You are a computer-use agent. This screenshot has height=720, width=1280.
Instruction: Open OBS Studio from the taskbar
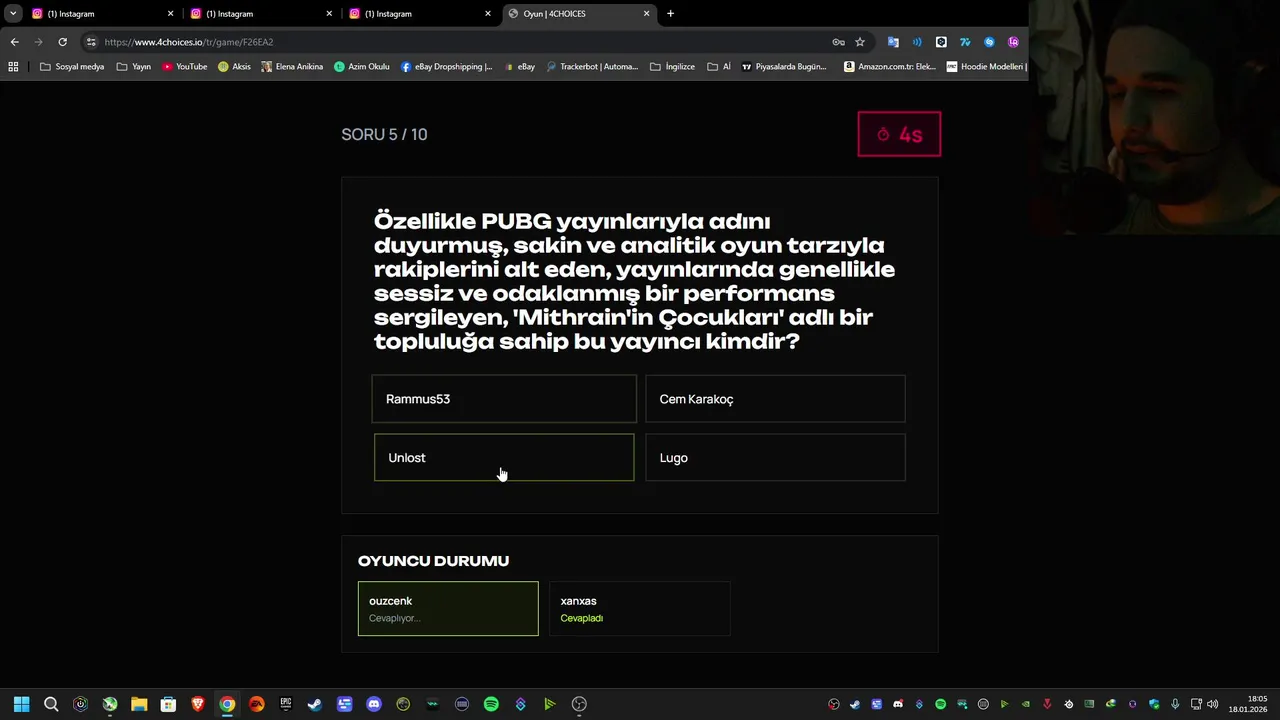coord(579,704)
